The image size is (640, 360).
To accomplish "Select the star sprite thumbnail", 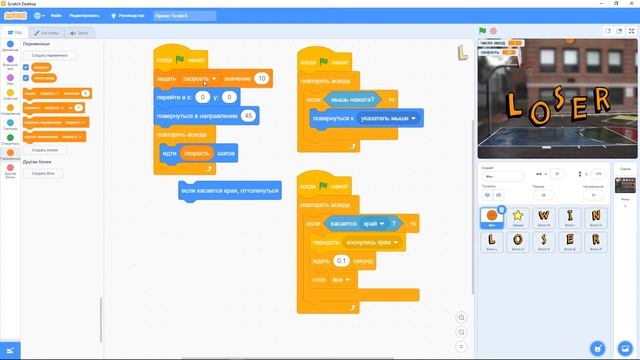I will point(518,218).
